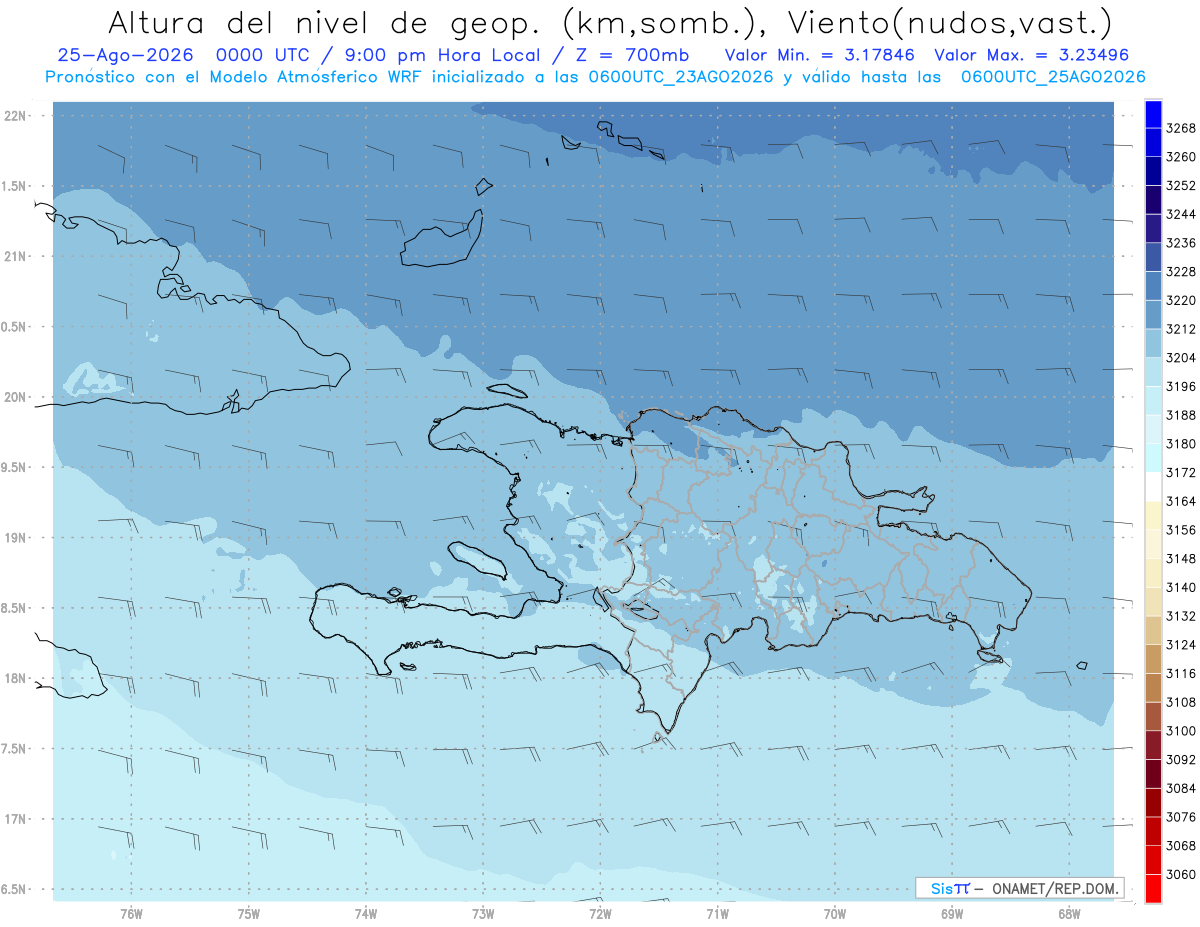1200x927 pixels.
Task: Click the colorbar label 3148
Action: point(1181,559)
